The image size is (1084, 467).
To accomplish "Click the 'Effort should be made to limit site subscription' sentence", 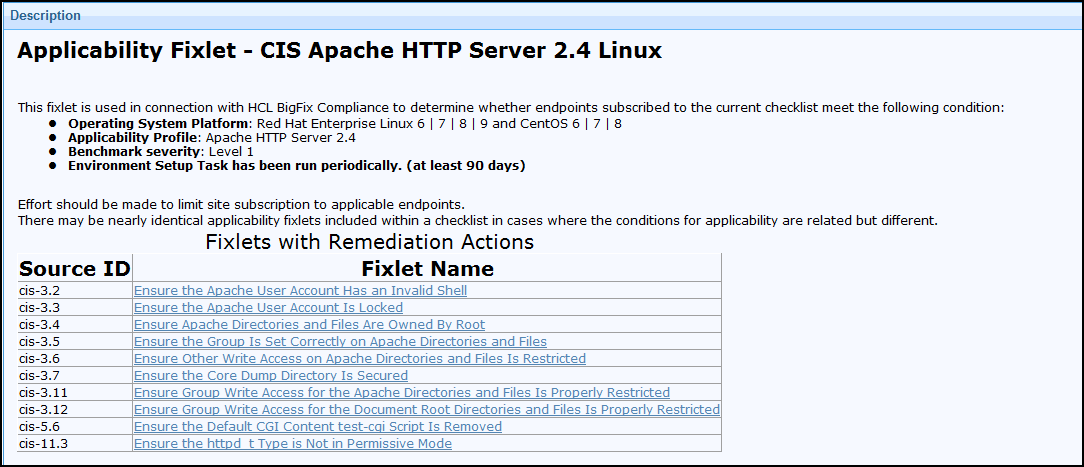I will pyautogui.click(x=241, y=204).
